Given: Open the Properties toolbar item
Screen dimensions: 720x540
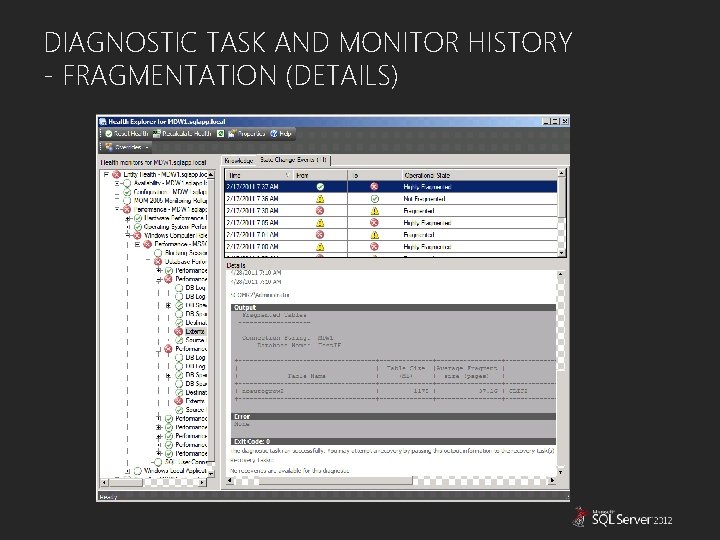Looking at the screenshot, I should click(247, 134).
